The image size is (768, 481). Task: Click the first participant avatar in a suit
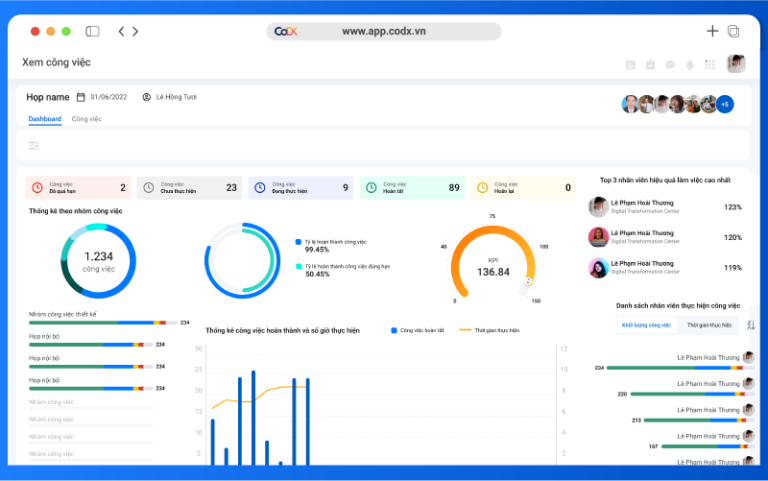tap(630, 104)
